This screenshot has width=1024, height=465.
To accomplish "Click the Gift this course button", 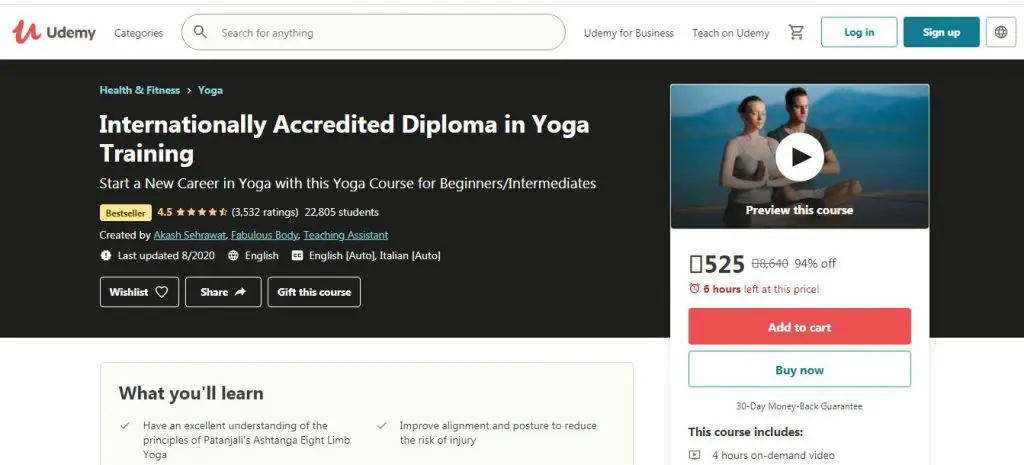I will click(x=314, y=292).
